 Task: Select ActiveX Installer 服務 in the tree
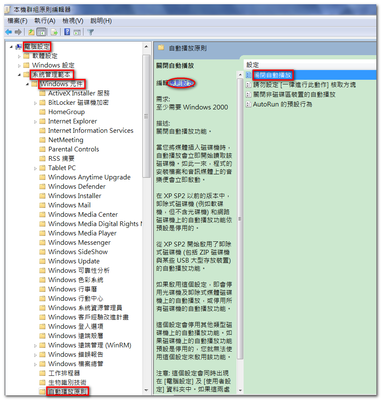click(79, 93)
